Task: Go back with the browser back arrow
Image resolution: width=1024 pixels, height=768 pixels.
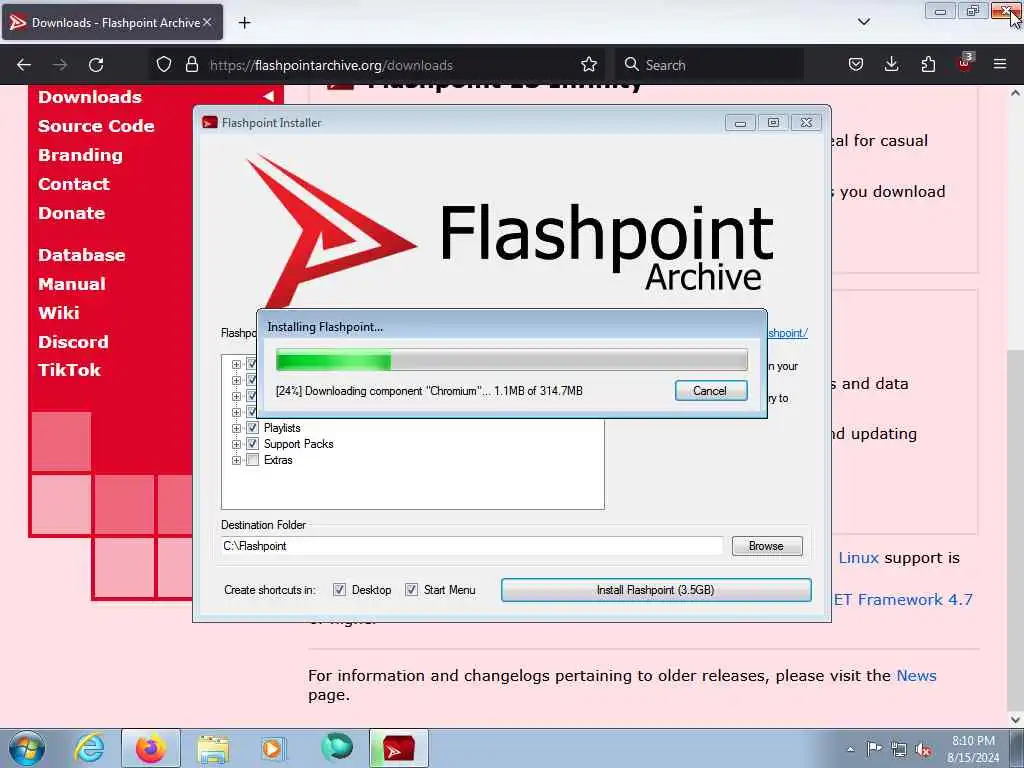Action: 24,65
